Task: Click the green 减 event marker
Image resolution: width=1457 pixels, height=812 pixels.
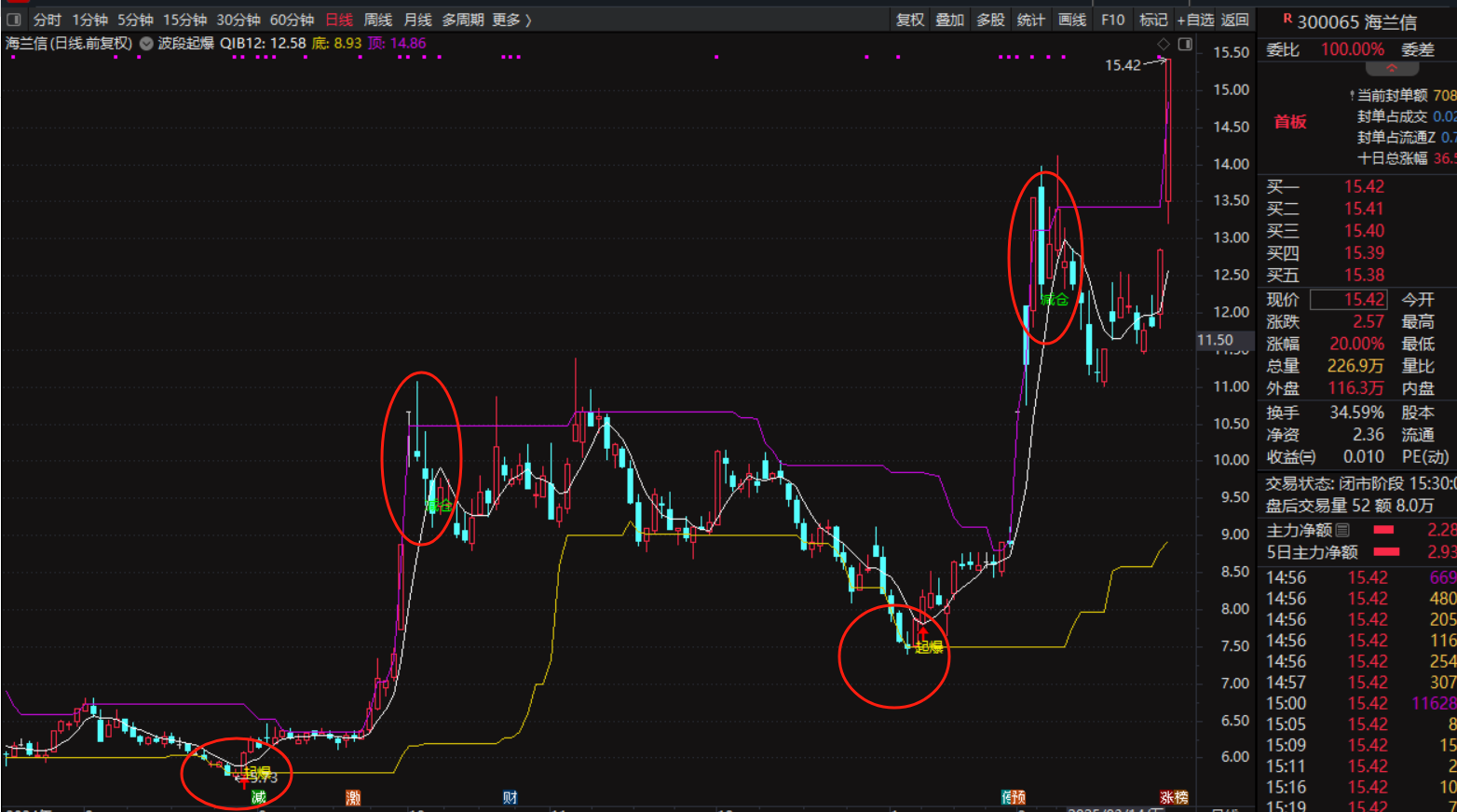Action: click(258, 797)
